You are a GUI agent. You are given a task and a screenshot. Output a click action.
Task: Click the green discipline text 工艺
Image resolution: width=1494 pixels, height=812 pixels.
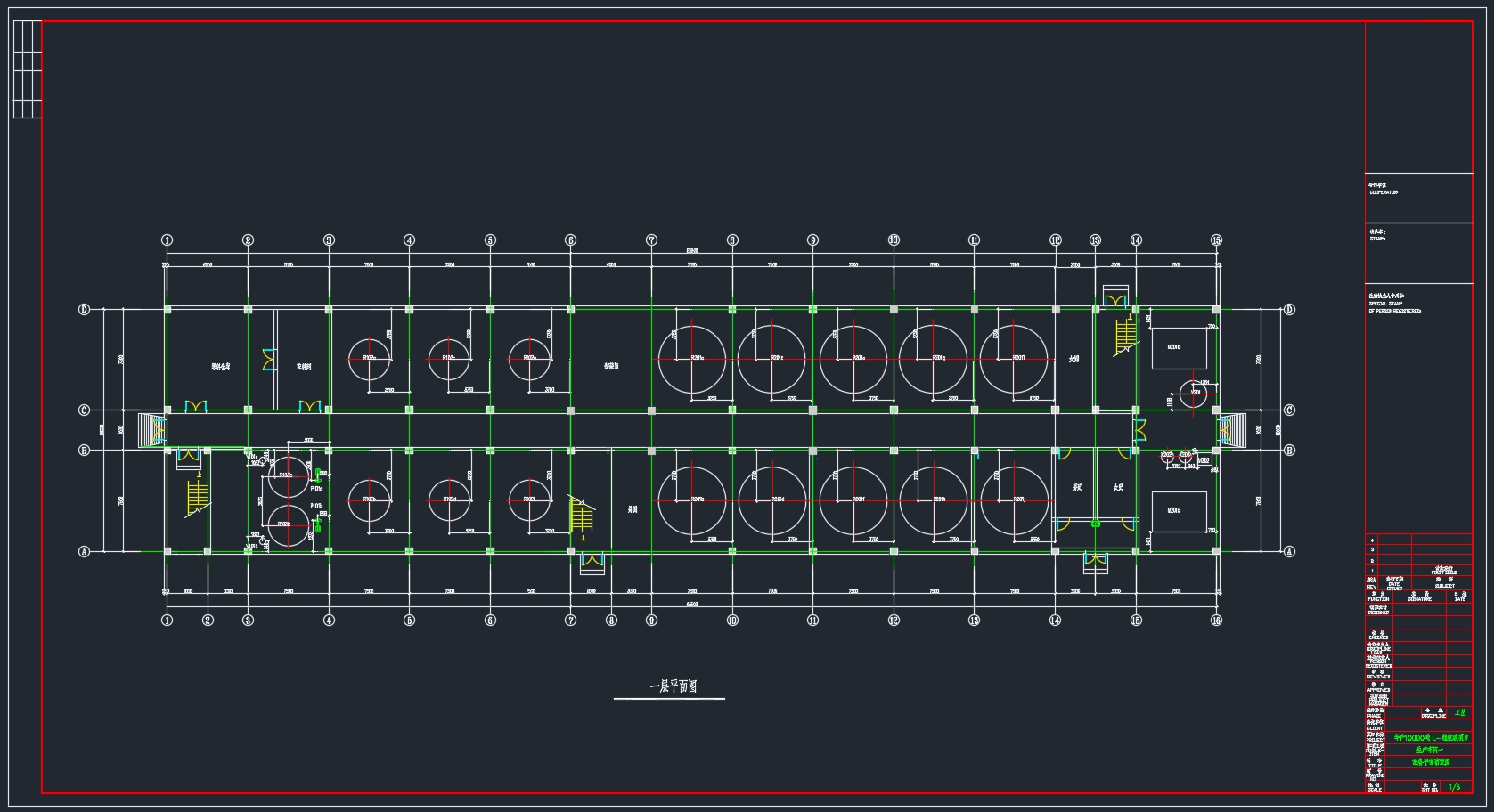pyautogui.click(x=1459, y=713)
